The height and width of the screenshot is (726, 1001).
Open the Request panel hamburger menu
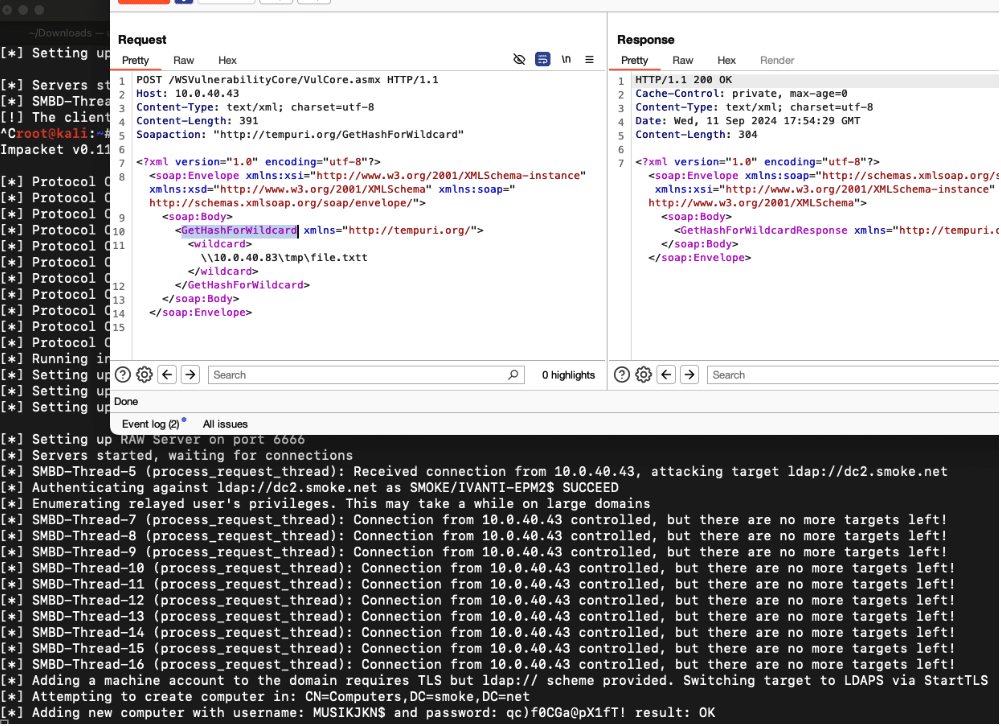tap(589, 59)
